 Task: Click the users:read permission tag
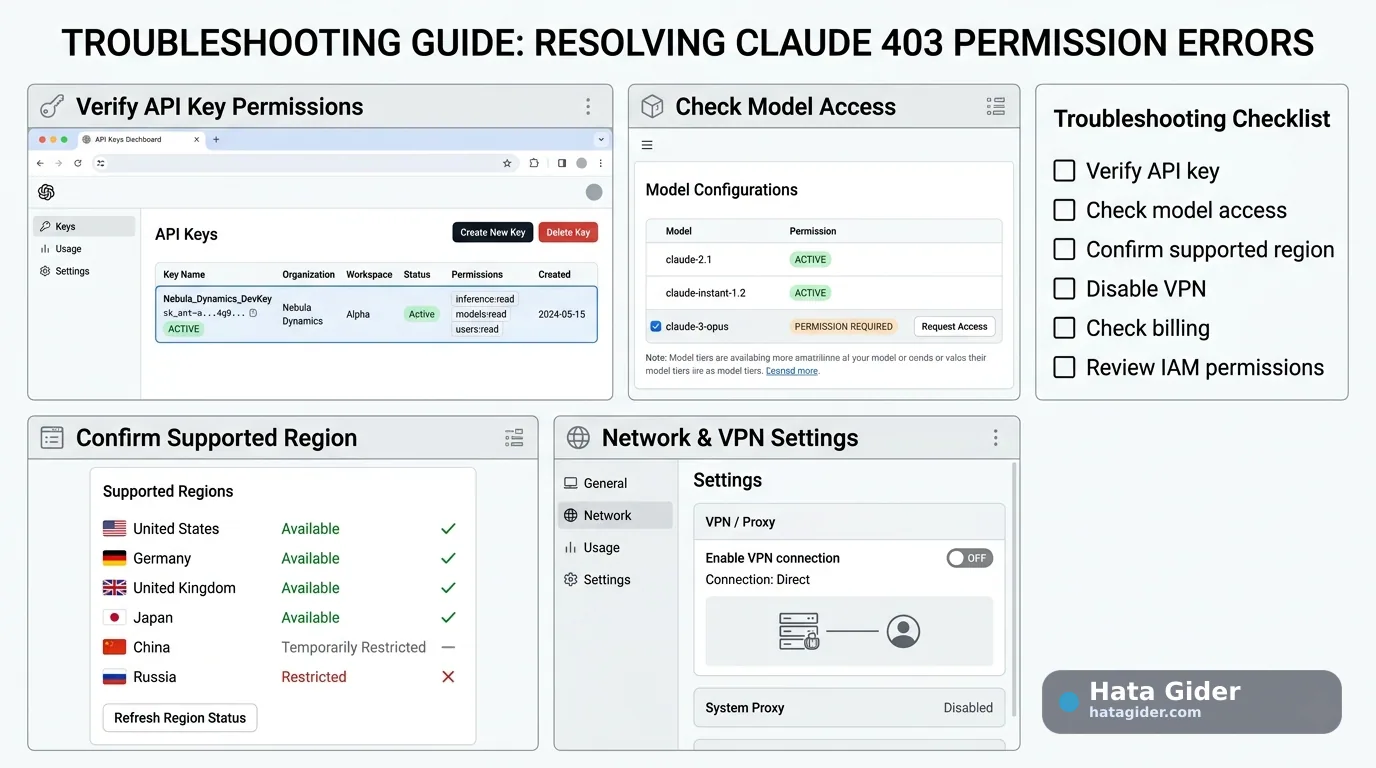click(x=477, y=329)
